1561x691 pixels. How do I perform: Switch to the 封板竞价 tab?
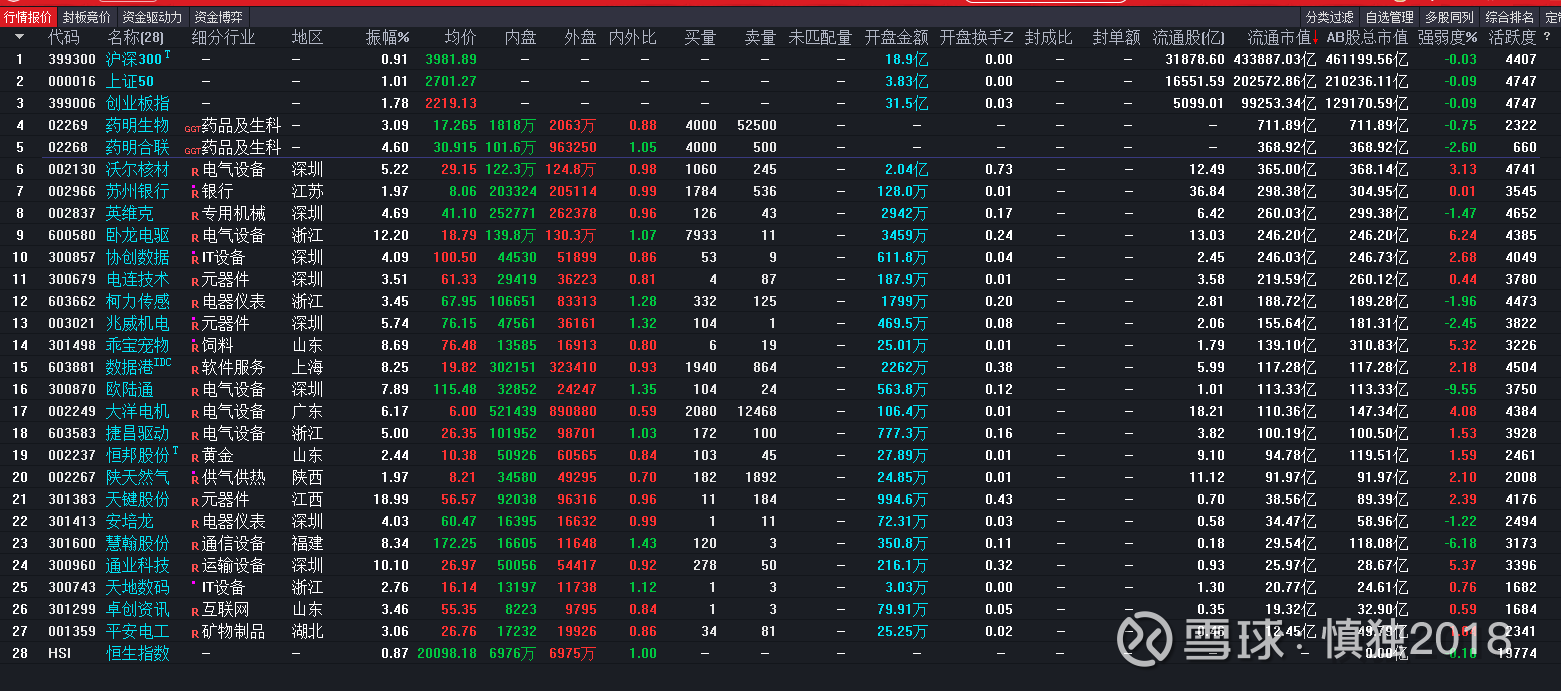tap(87, 17)
